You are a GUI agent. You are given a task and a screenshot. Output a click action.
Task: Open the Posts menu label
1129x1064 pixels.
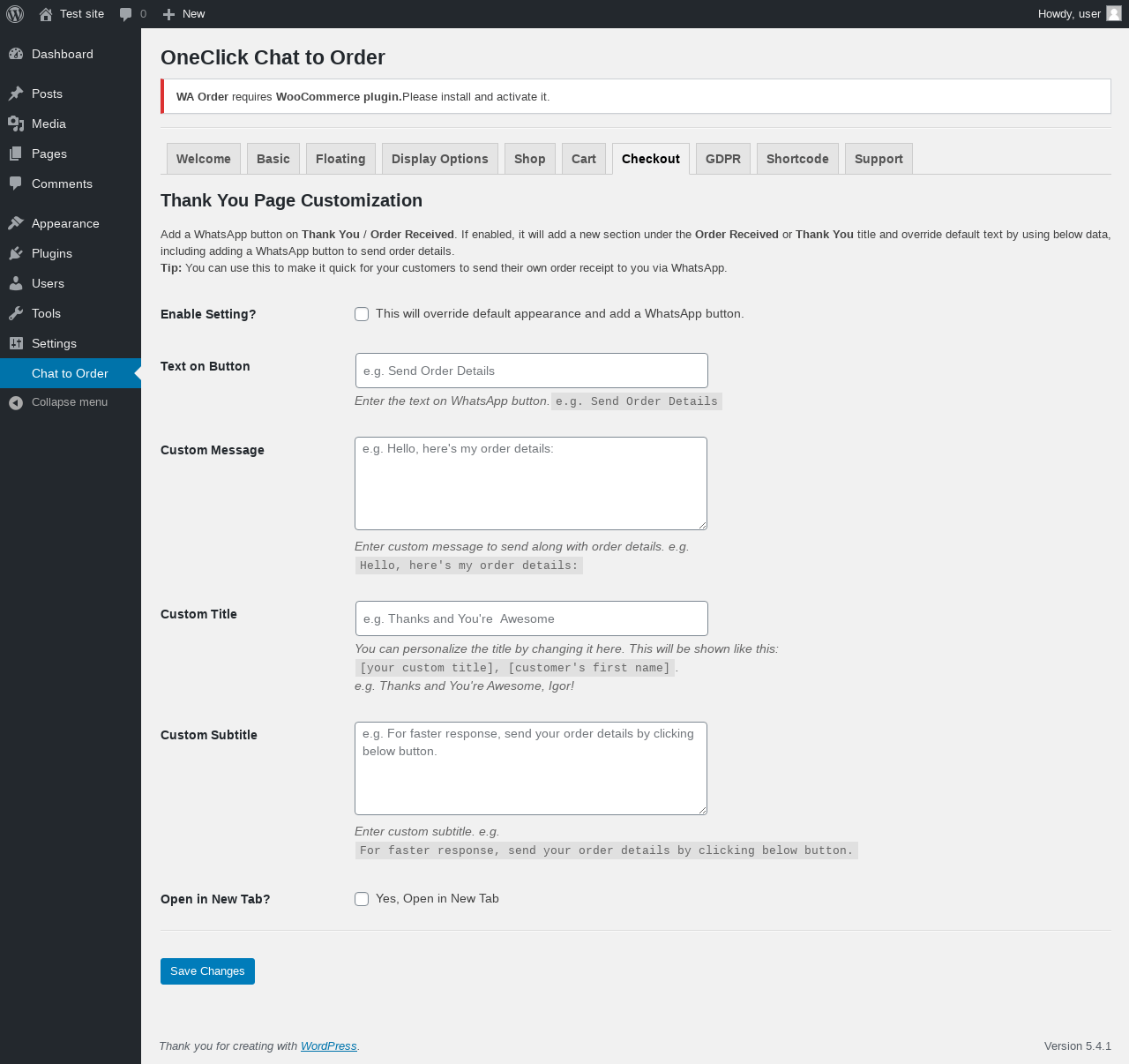click(x=47, y=94)
